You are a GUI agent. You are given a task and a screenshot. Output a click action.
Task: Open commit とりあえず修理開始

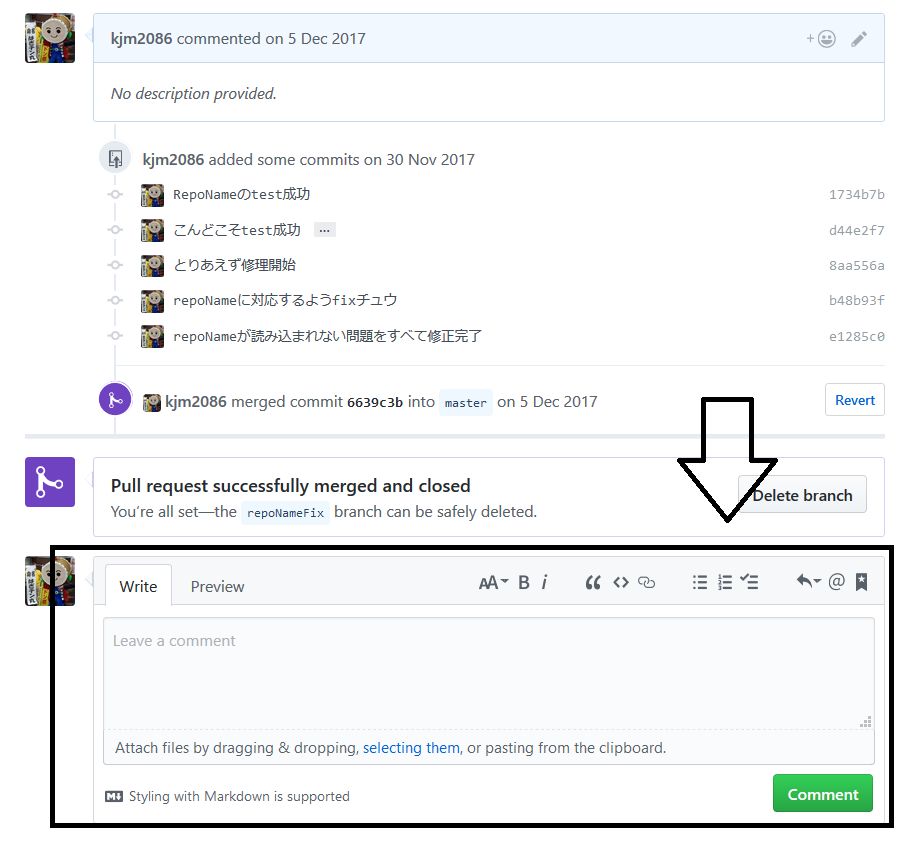point(234,265)
